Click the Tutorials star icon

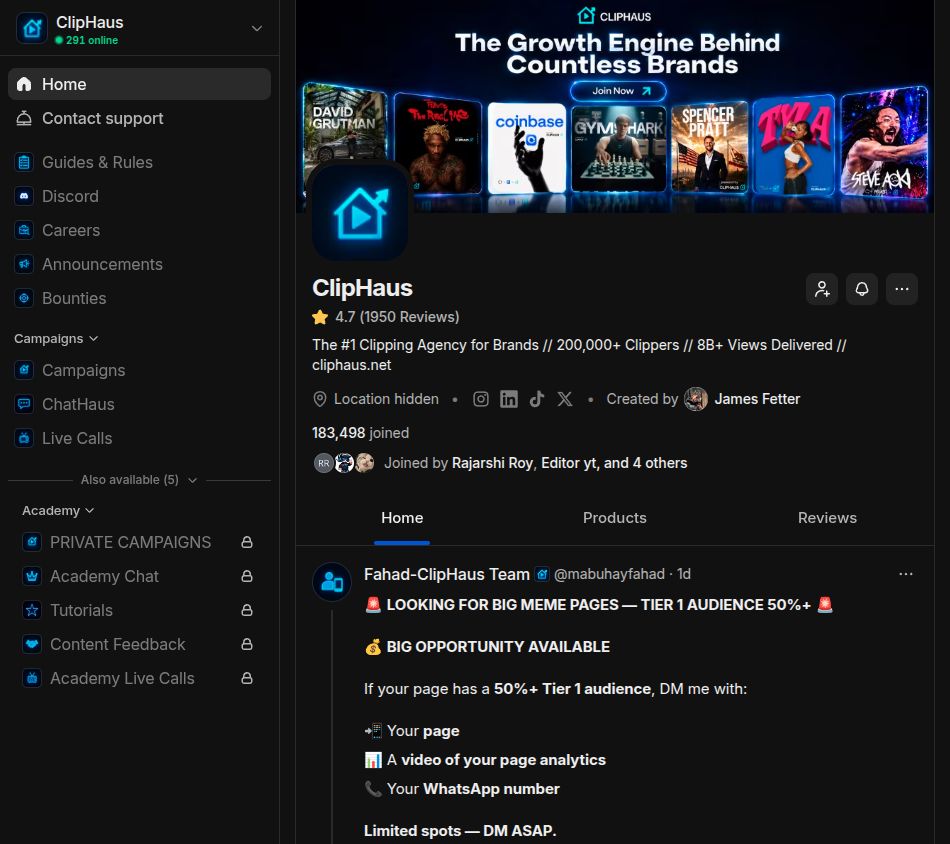pos(32,610)
